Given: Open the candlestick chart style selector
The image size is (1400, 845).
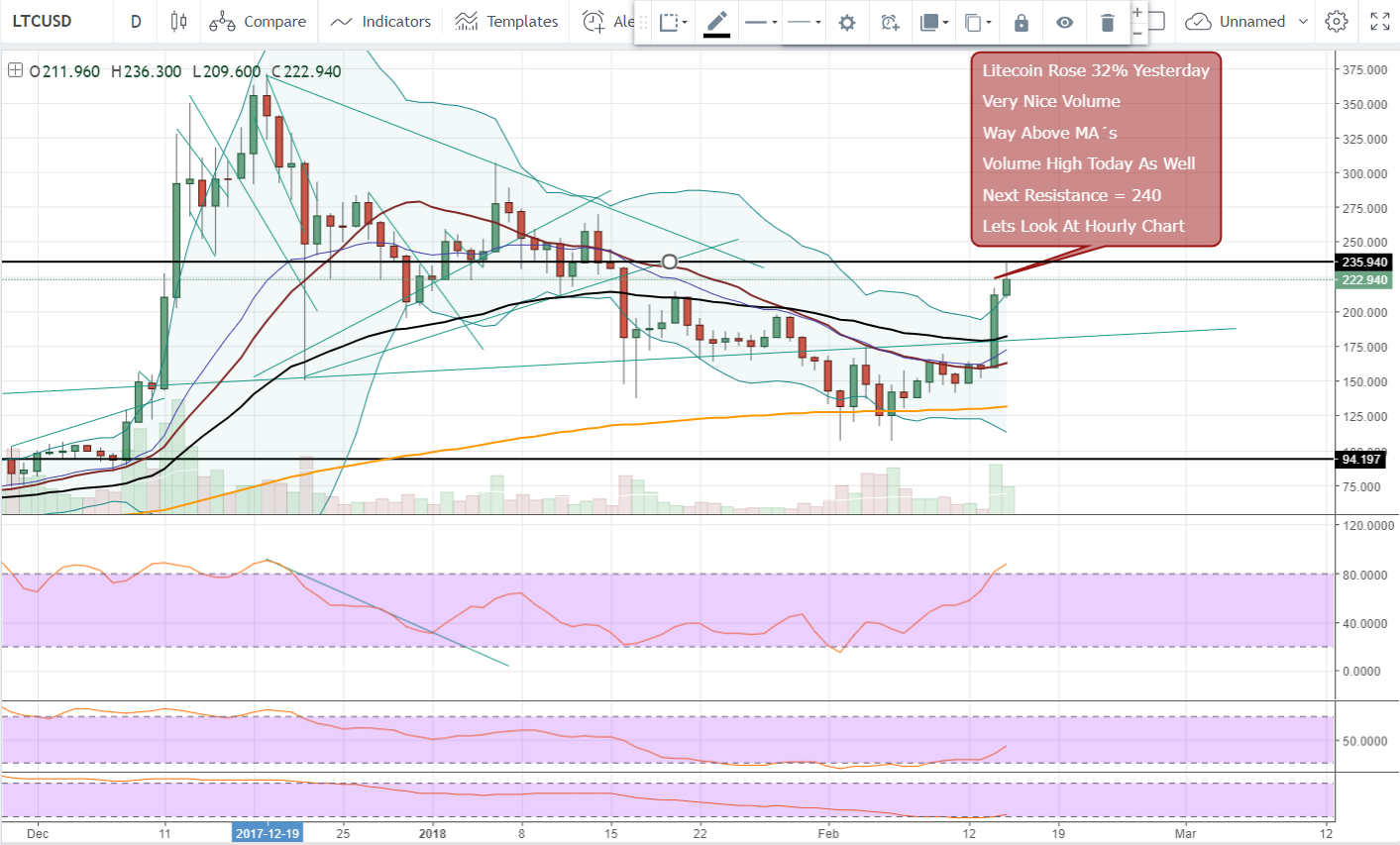Looking at the screenshot, I should 178,21.
